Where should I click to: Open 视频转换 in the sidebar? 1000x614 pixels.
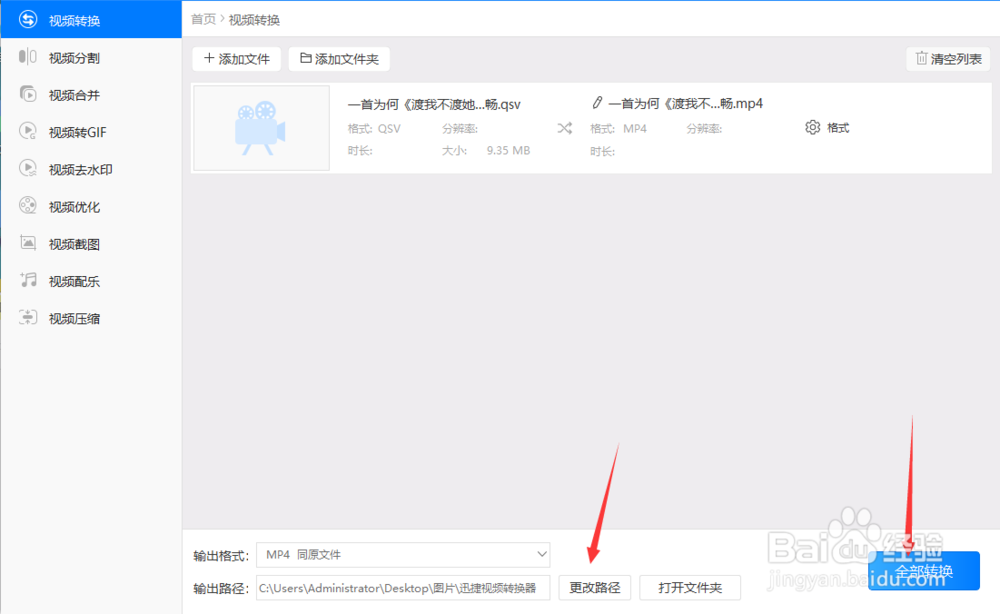point(91,20)
